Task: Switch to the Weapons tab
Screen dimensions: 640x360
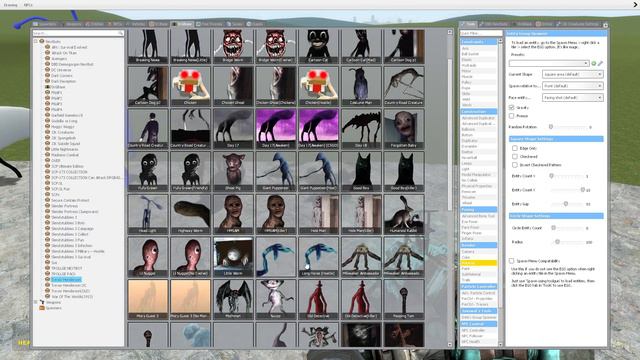Action: [x=73, y=24]
